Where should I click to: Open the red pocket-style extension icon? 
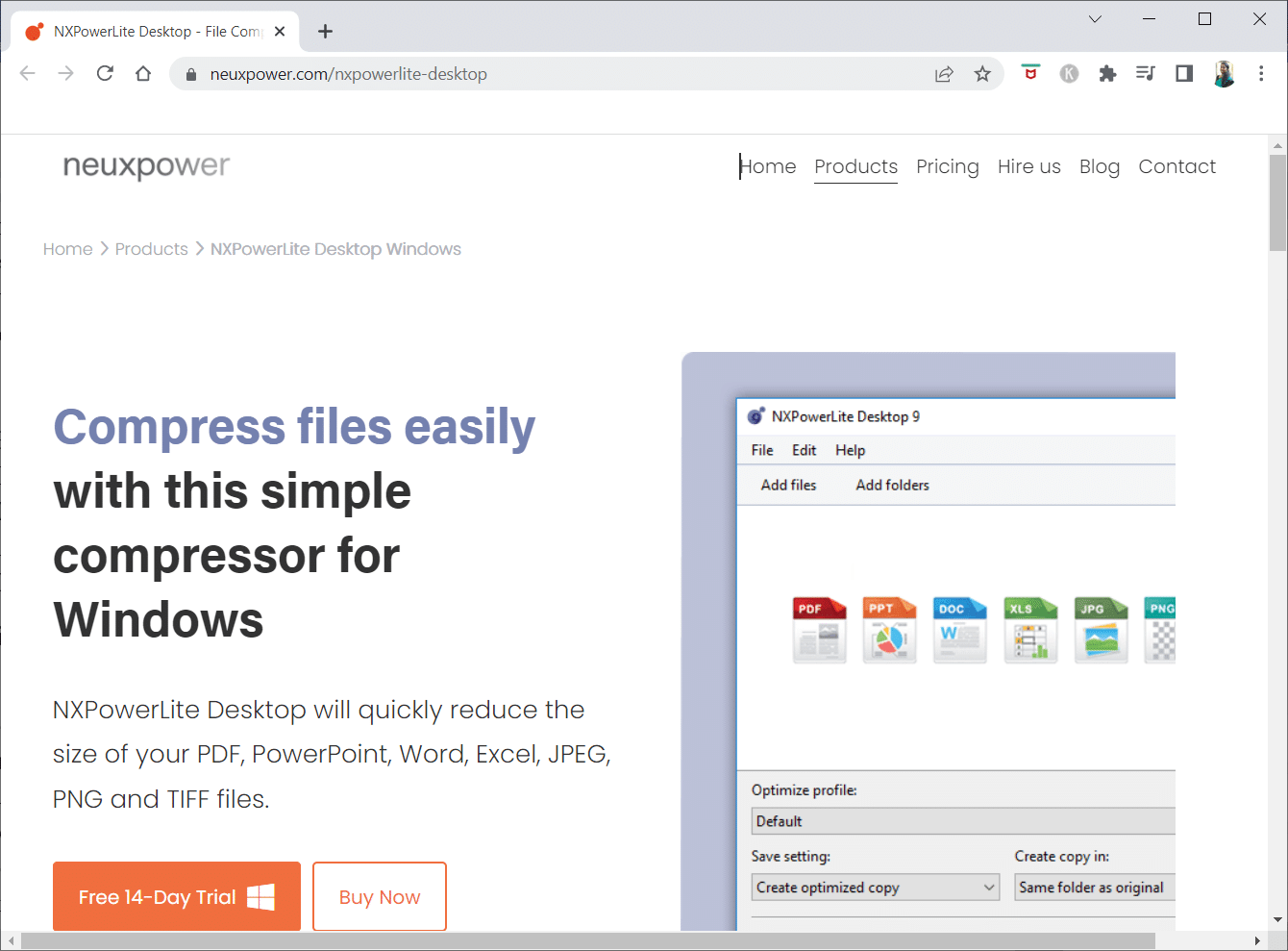1030,73
